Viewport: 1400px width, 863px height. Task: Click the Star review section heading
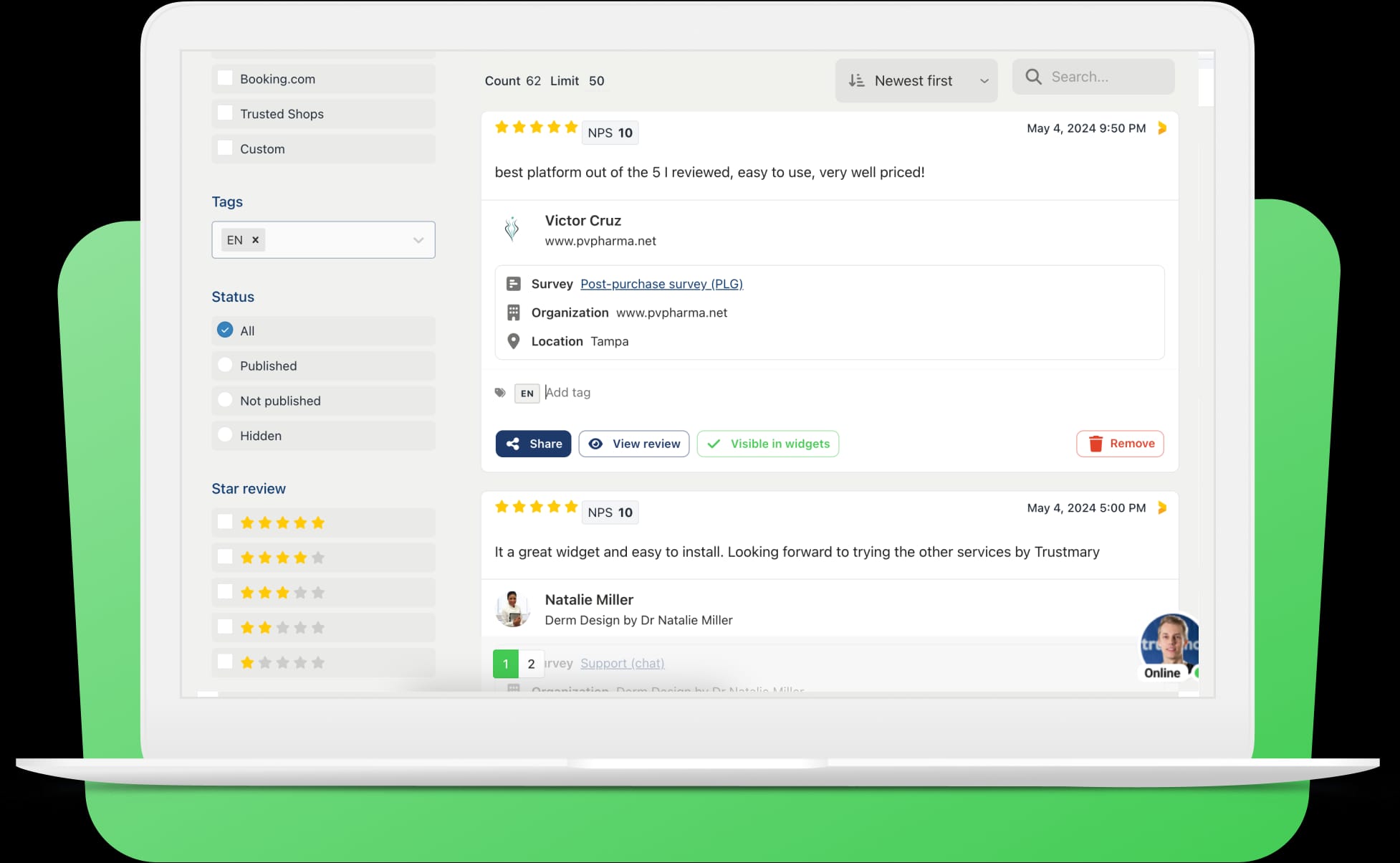249,489
